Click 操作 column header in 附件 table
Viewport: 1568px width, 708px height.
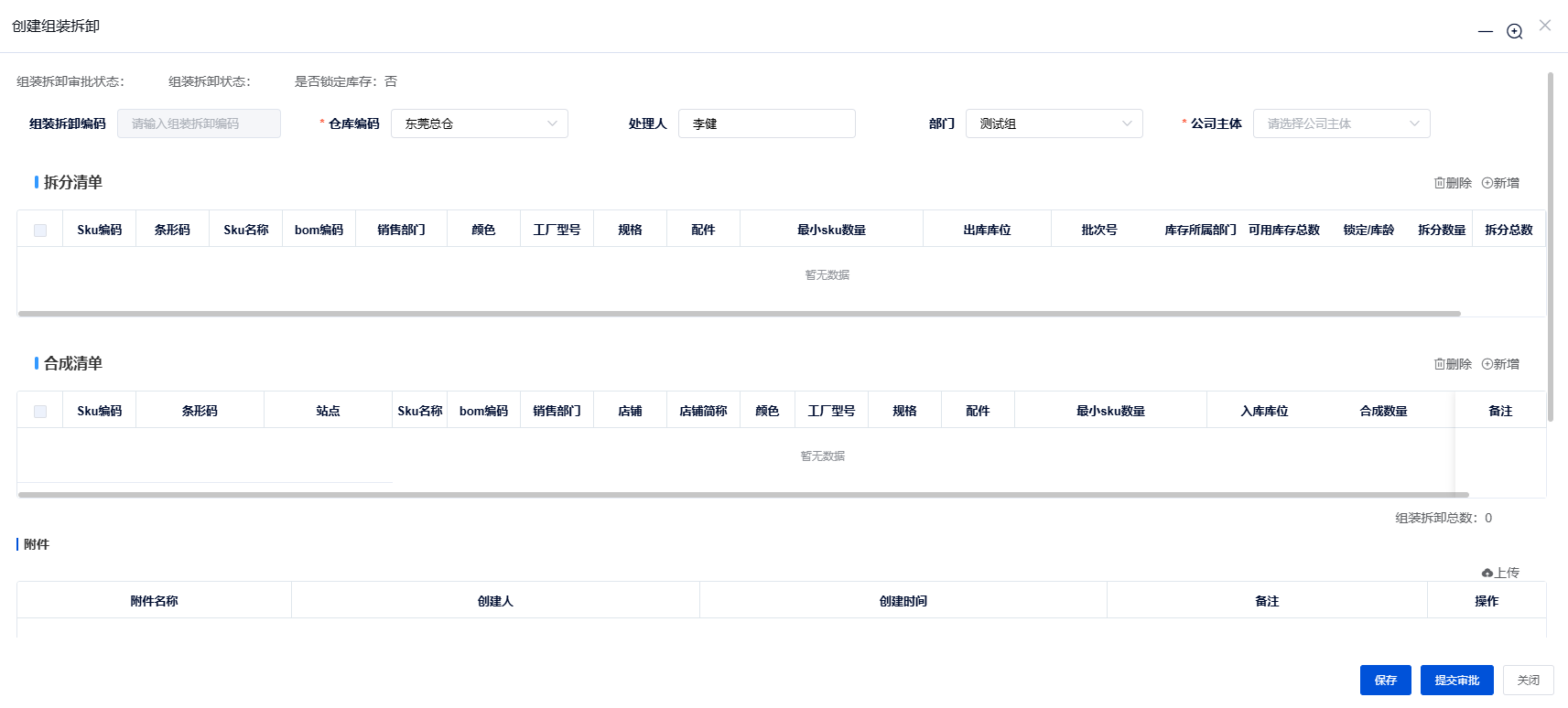pos(1487,601)
